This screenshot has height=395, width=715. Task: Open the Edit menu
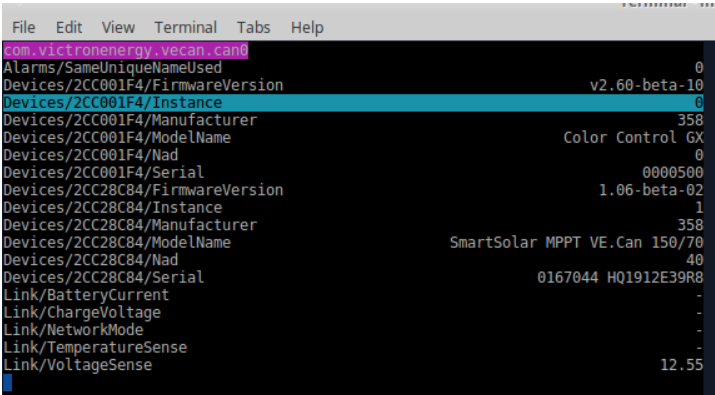(69, 27)
